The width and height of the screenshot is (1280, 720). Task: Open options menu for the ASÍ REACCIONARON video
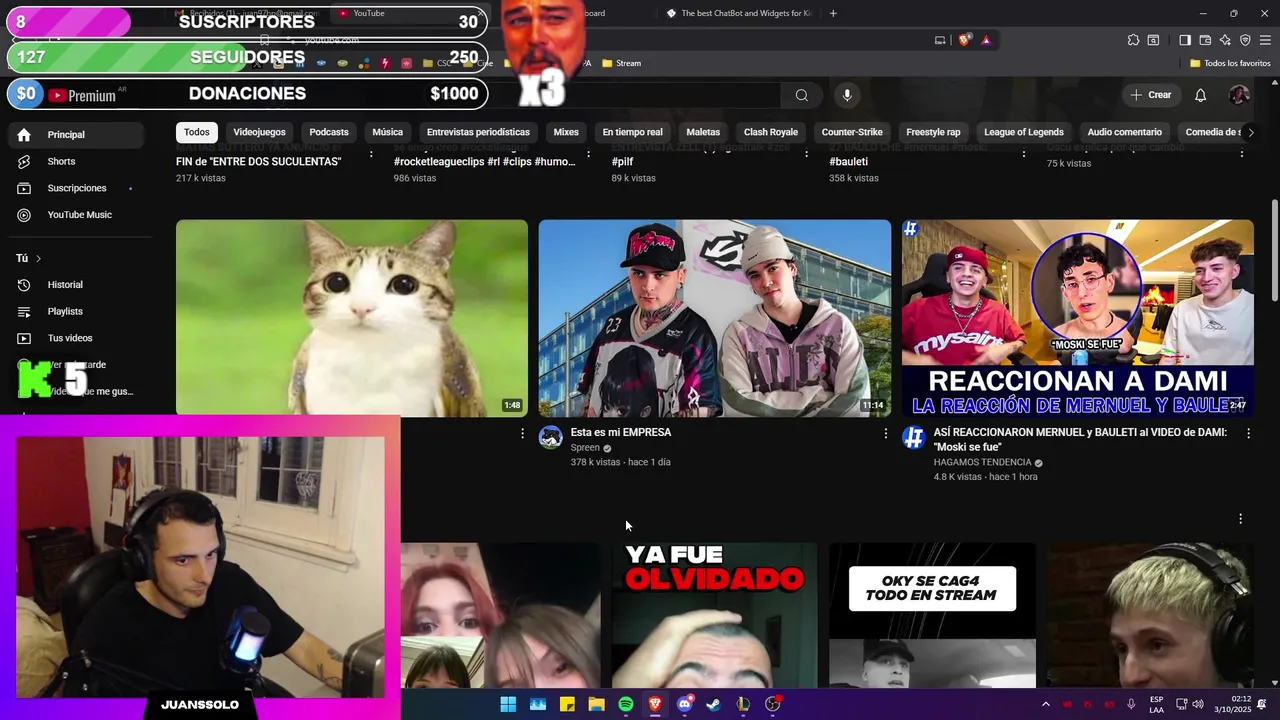(x=1248, y=433)
